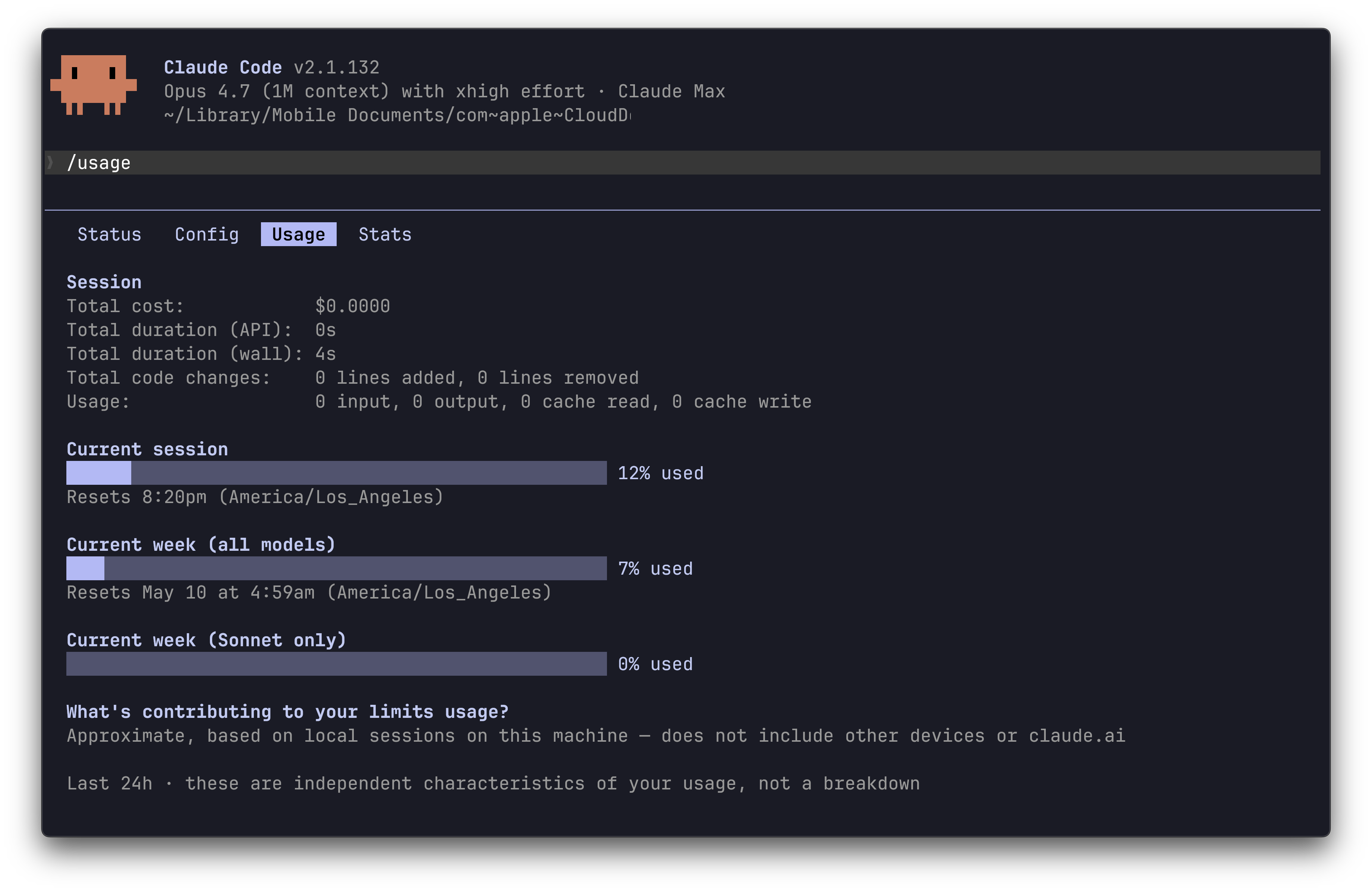Click '0 lines added, 0 lines removed' text
This screenshot has width=1372, height=892.
point(477,378)
